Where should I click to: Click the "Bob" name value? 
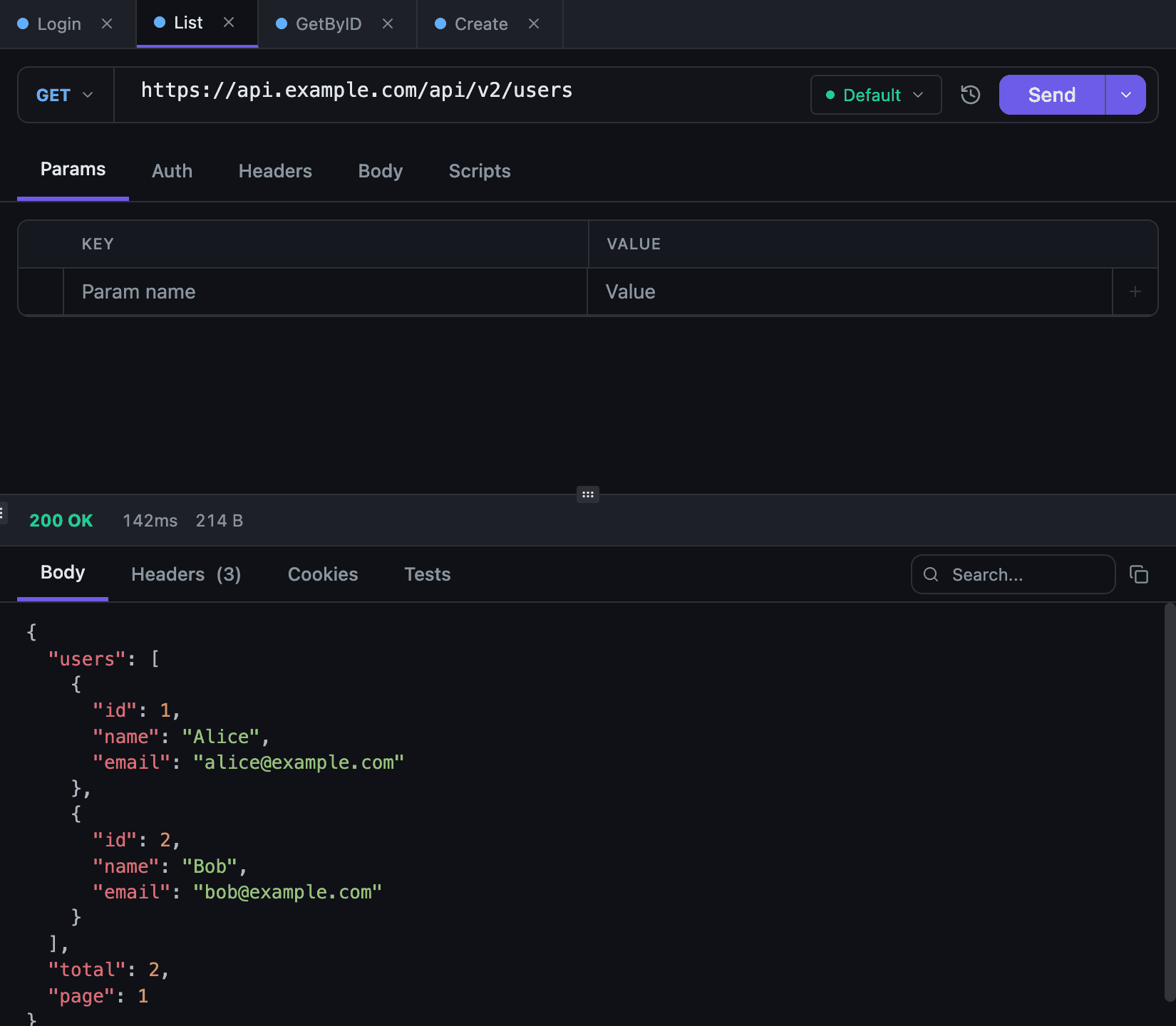(x=210, y=866)
